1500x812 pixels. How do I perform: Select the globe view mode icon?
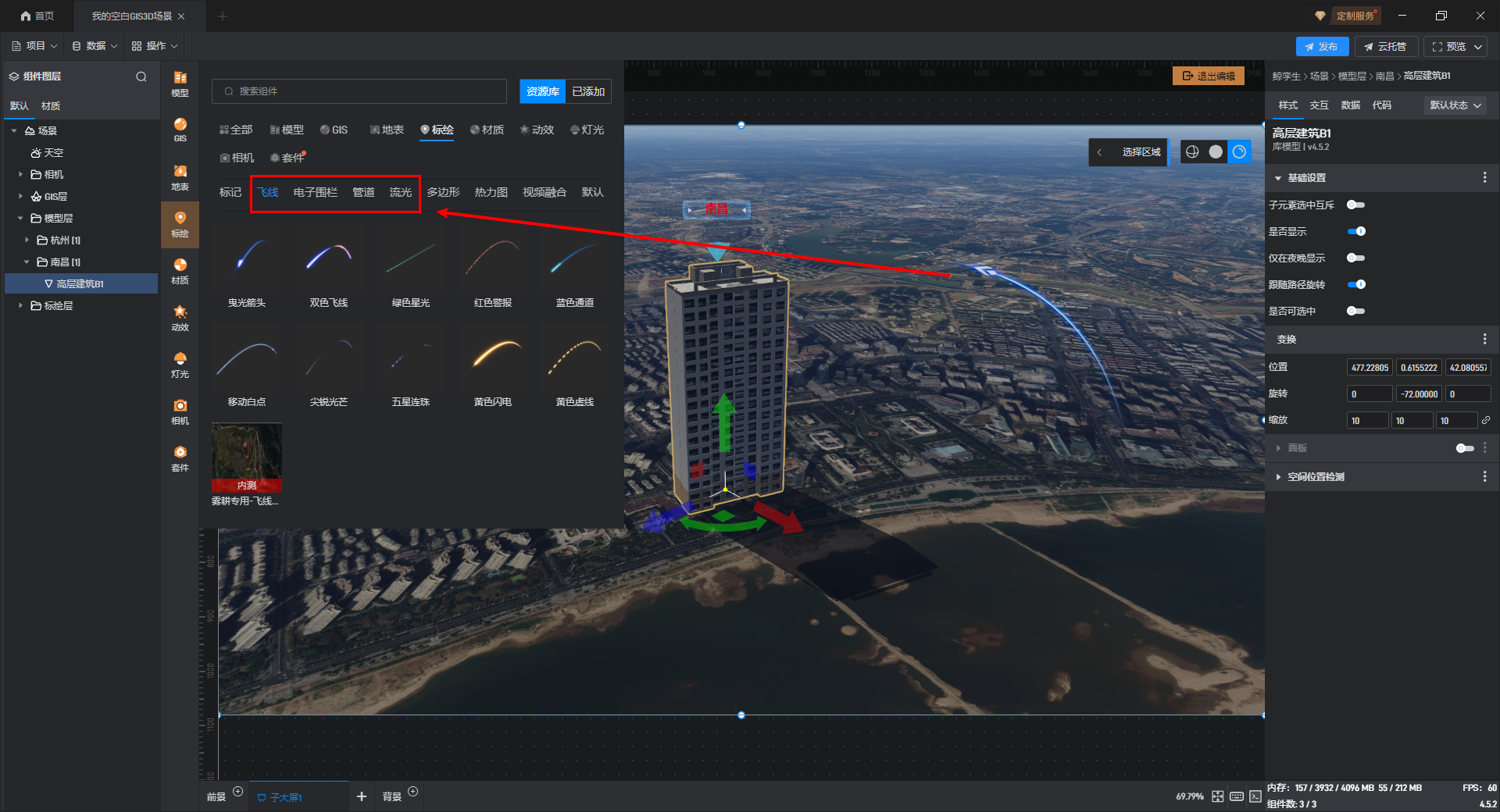pyautogui.click(x=1192, y=151)
